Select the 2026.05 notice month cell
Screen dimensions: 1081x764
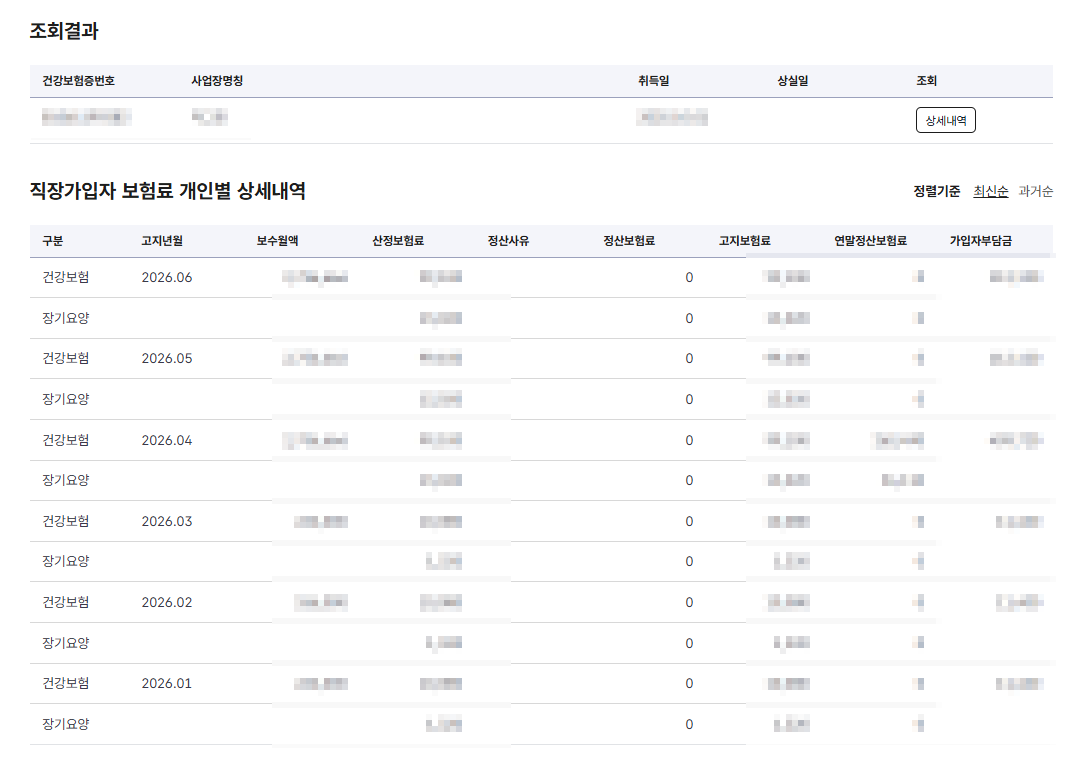(x=167, y=359)
